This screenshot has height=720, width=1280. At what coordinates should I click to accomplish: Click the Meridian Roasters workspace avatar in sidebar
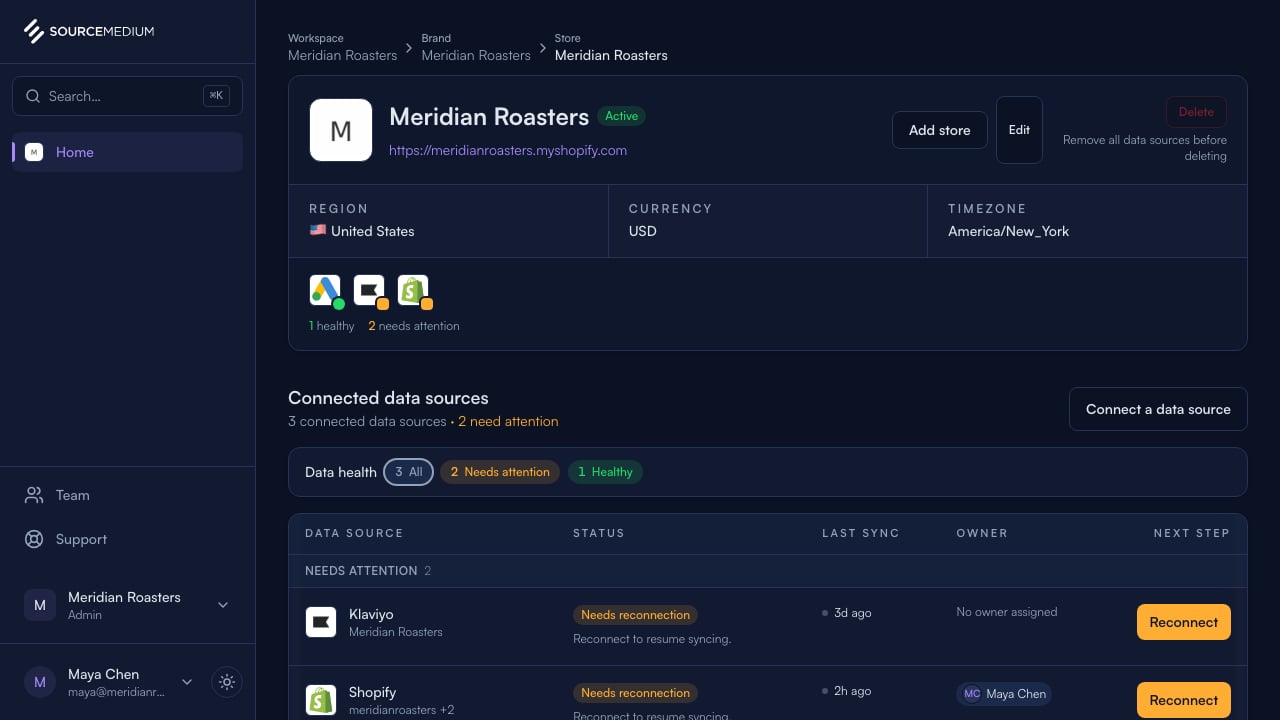40,605
